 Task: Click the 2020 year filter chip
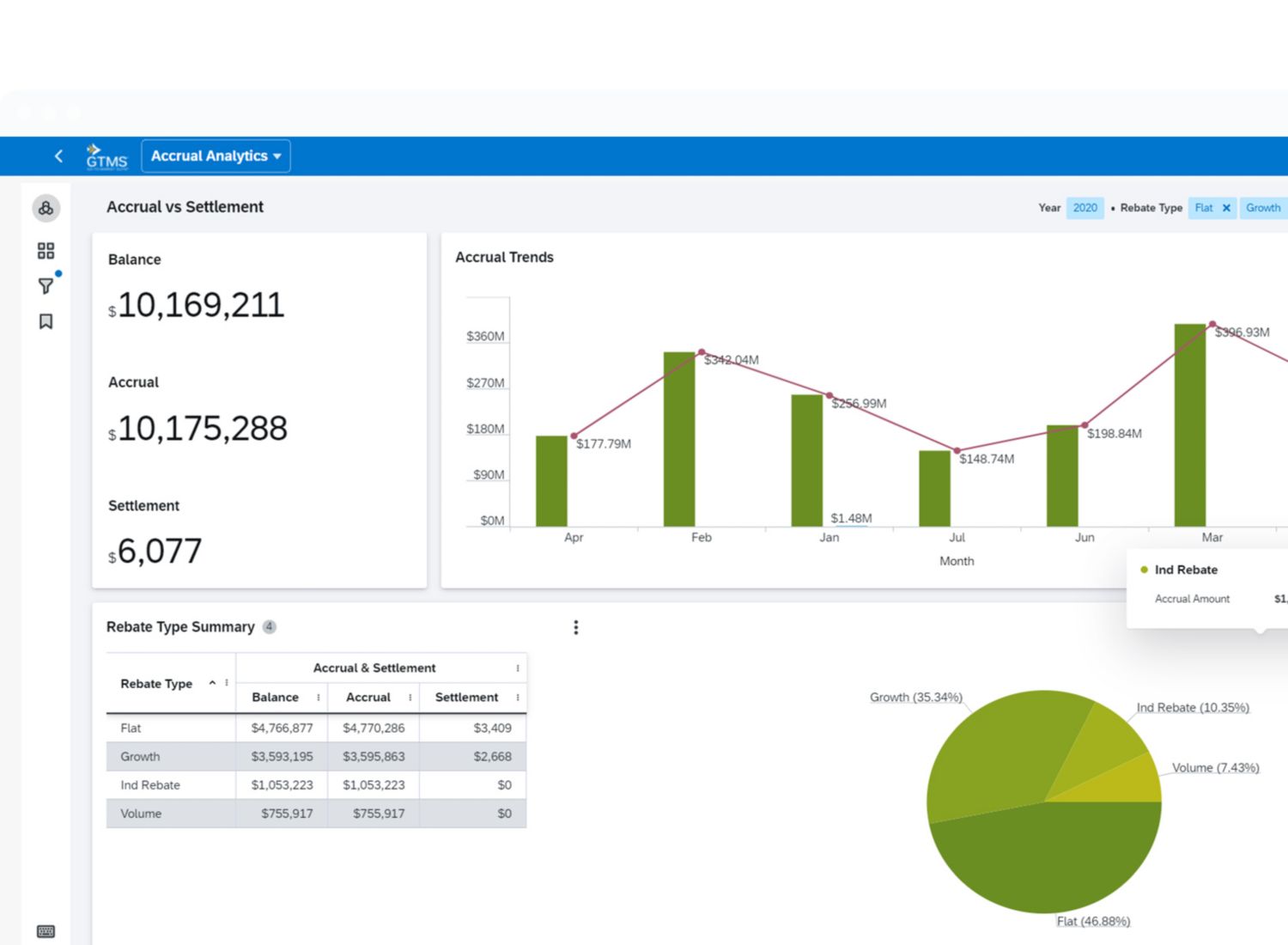[1084, 208]
